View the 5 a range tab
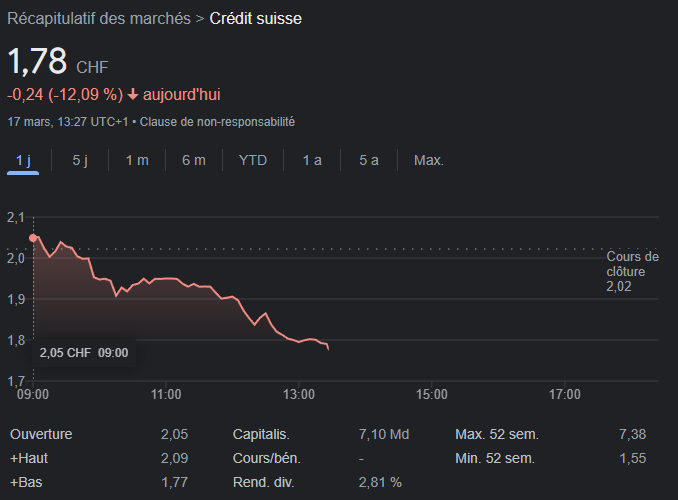The image size is (678, 500). [x=369, y=160]
